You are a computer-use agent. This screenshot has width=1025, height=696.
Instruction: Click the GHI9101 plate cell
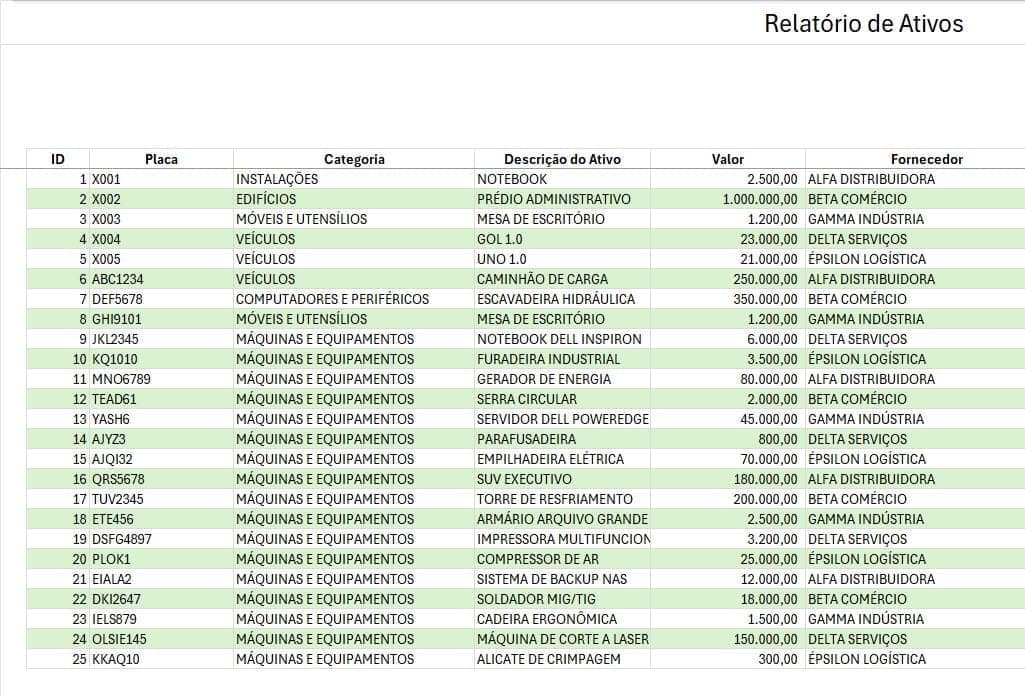[161, 319]
